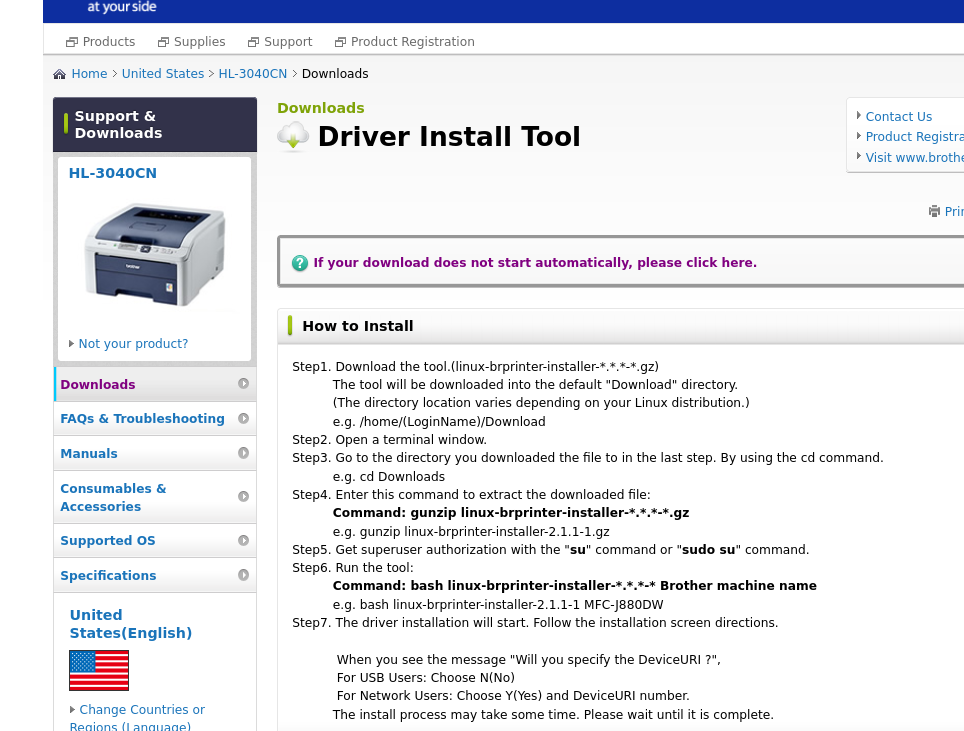The height and width of the screenshot is (731, 964).
Task: Click the green question mark icon
Action: click(x=300, y=263)
